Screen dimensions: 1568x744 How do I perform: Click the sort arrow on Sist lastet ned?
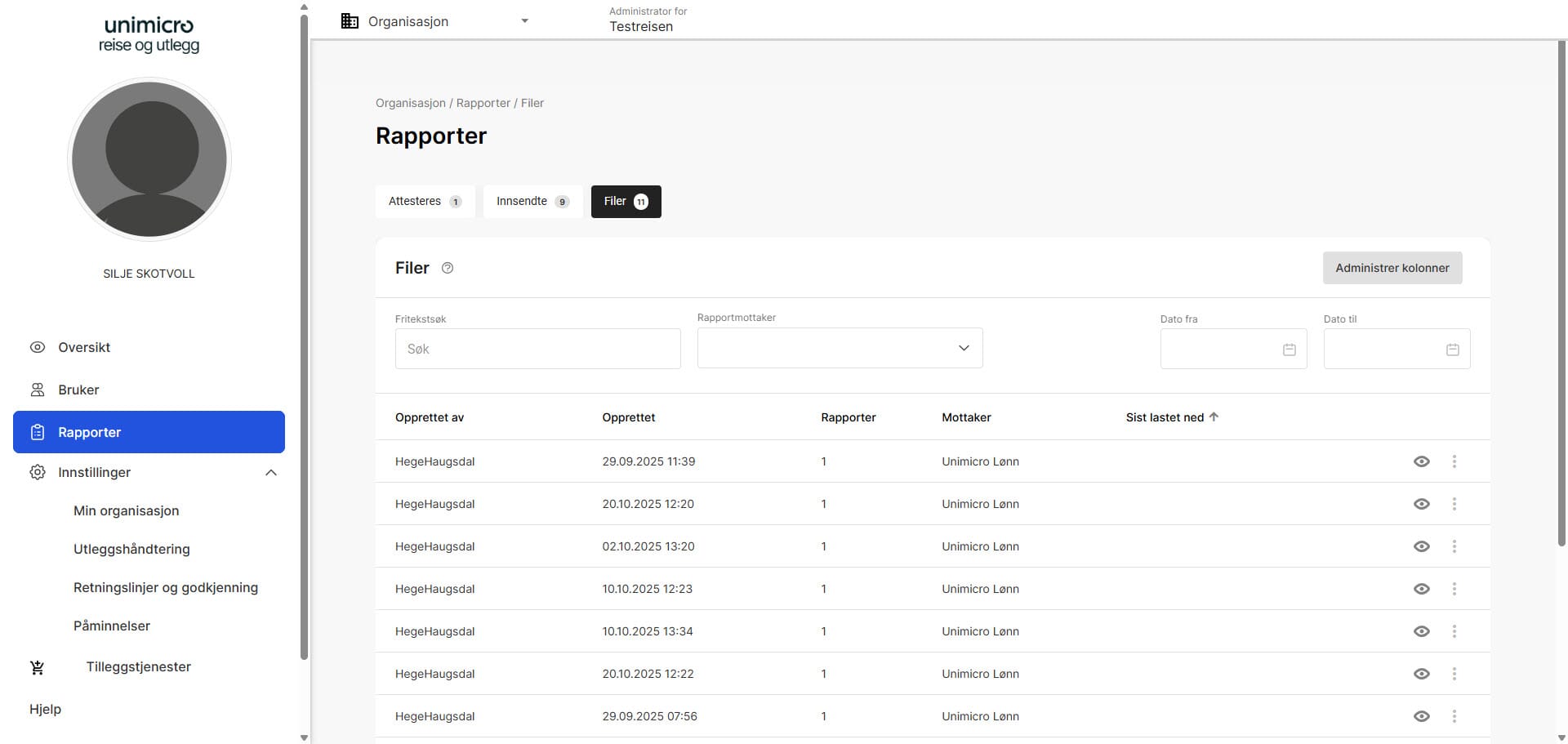(x=1214, y=417)
